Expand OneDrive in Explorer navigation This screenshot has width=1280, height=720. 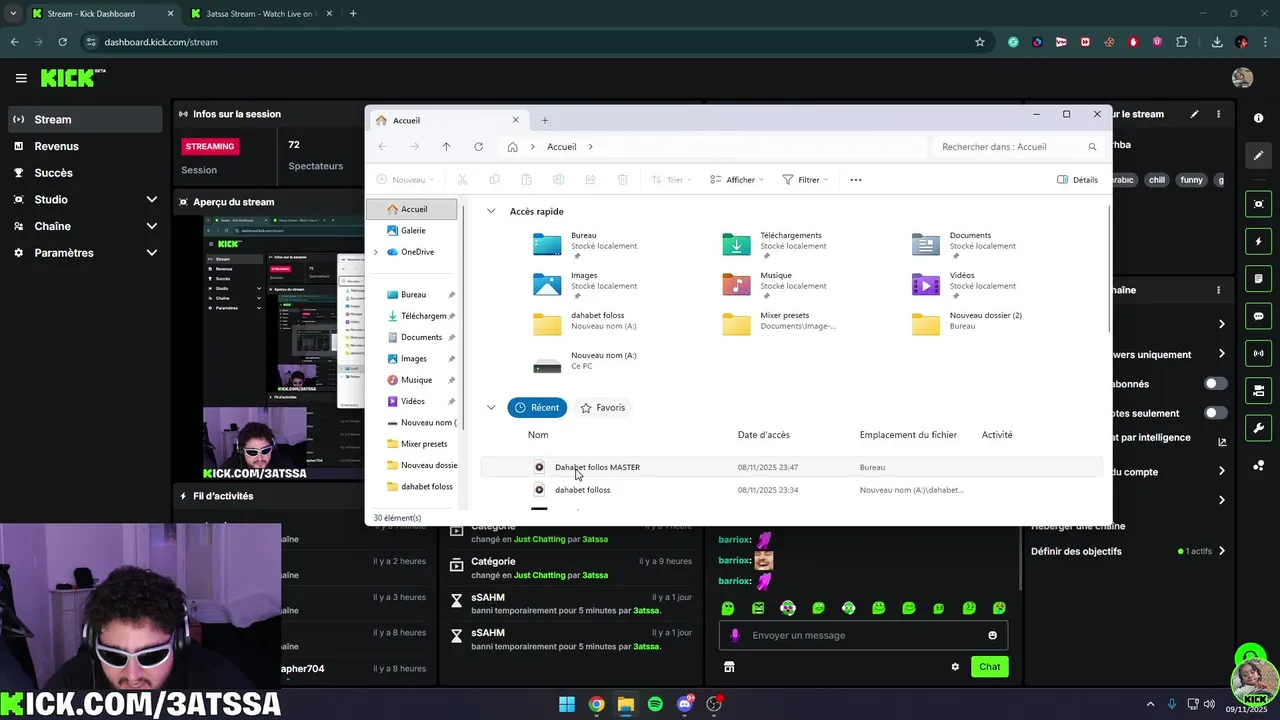pos(376,252)
